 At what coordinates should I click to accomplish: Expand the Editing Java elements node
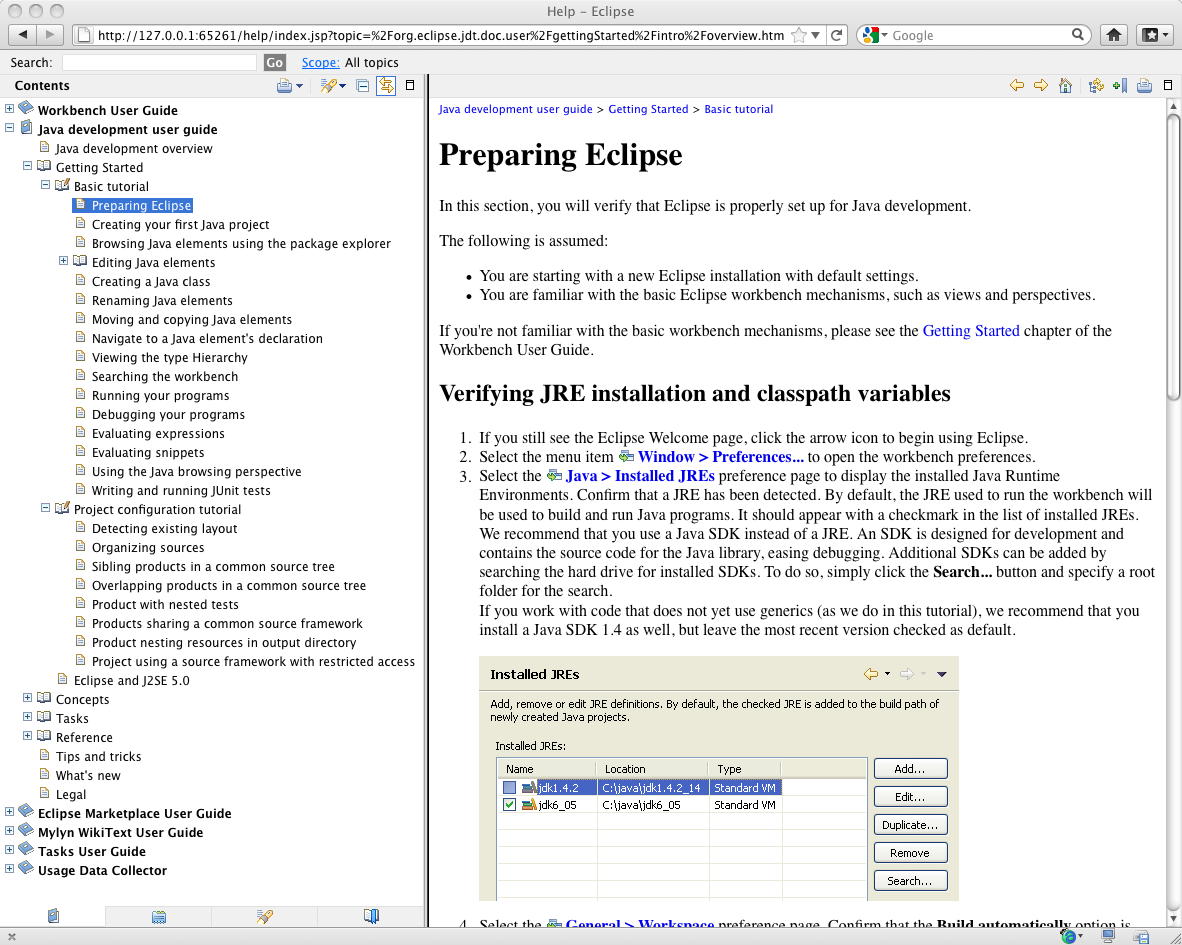(x=63, y=261)
